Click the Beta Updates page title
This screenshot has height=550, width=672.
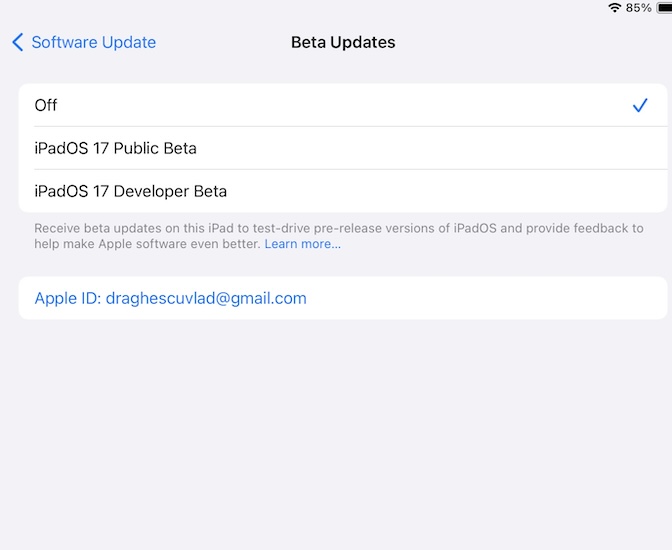coord(343,42)
